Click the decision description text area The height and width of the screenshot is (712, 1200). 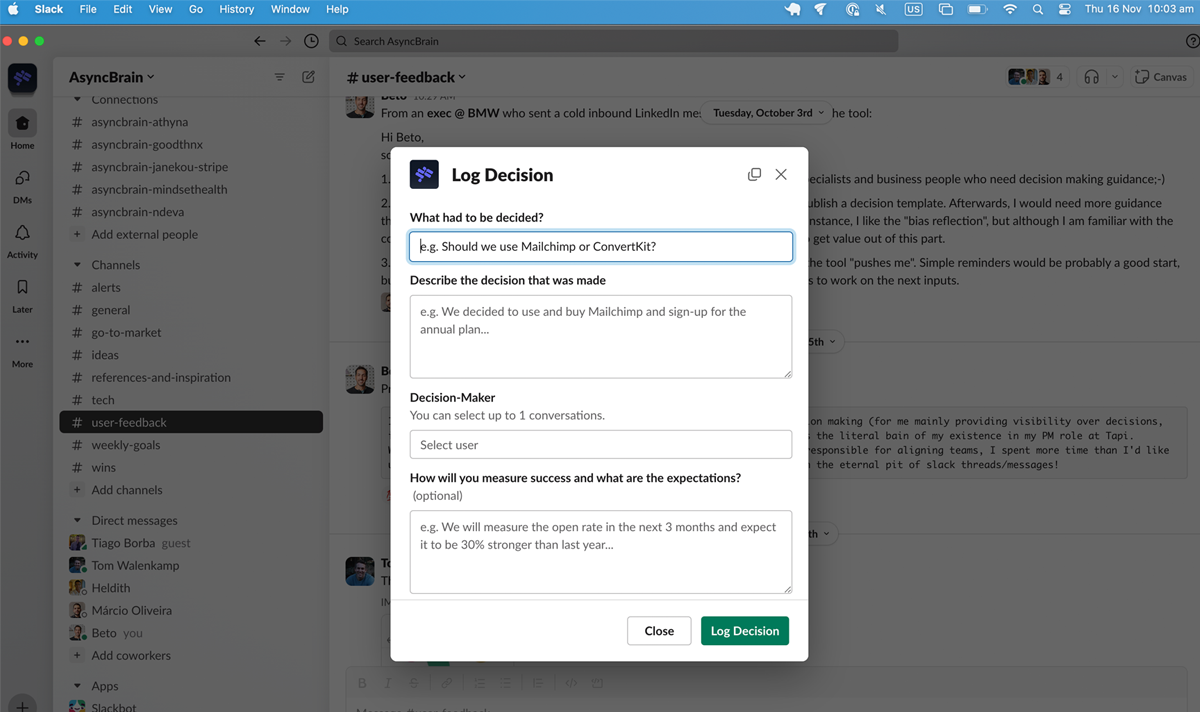[601, 336]
